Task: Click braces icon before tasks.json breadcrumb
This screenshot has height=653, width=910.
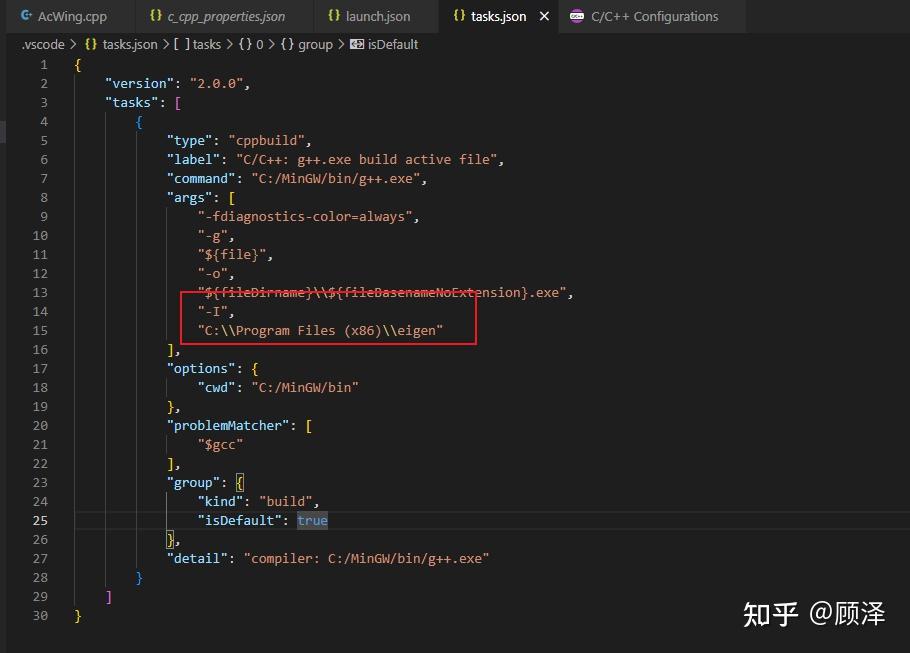Action: click(91, 45)
